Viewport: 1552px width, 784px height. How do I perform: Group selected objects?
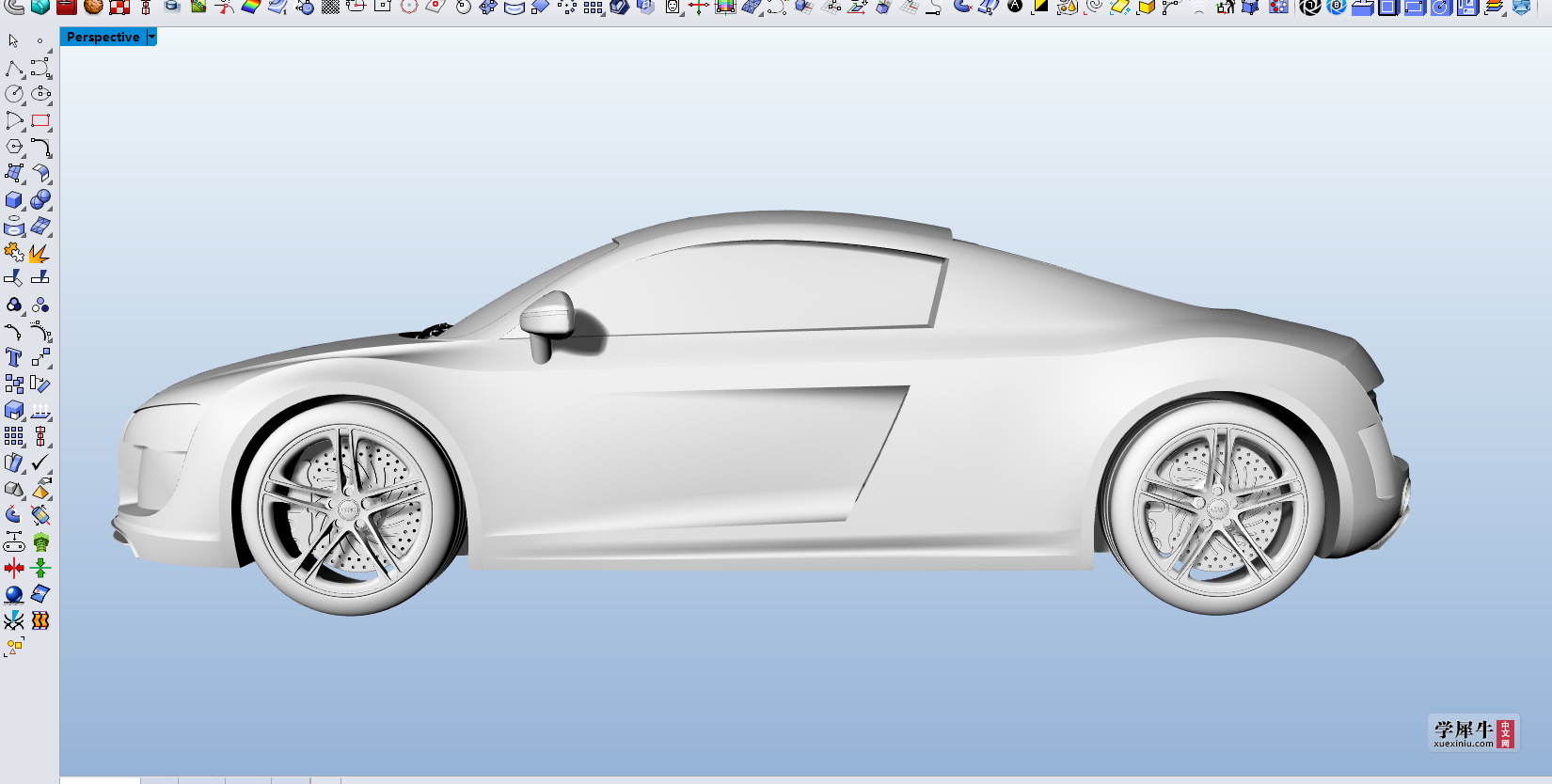click(14, 305)
